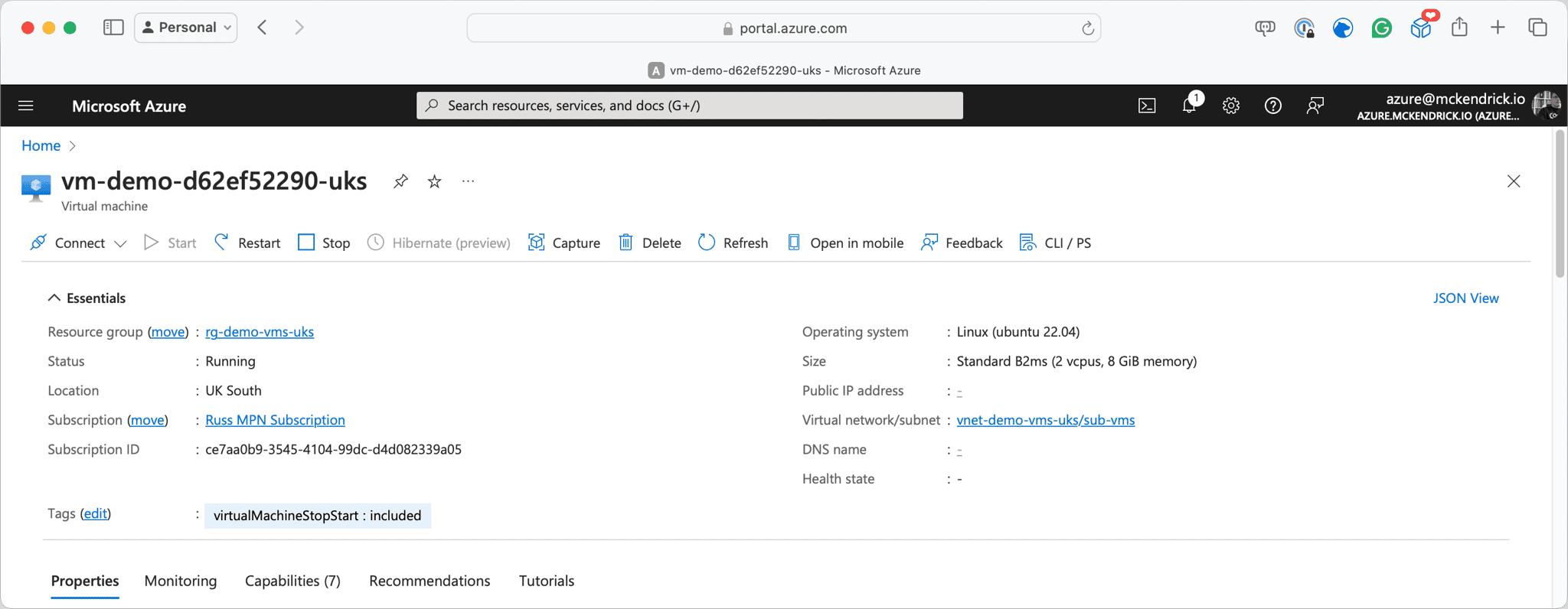Open the more options ellipsis menu

click(468, 181)
